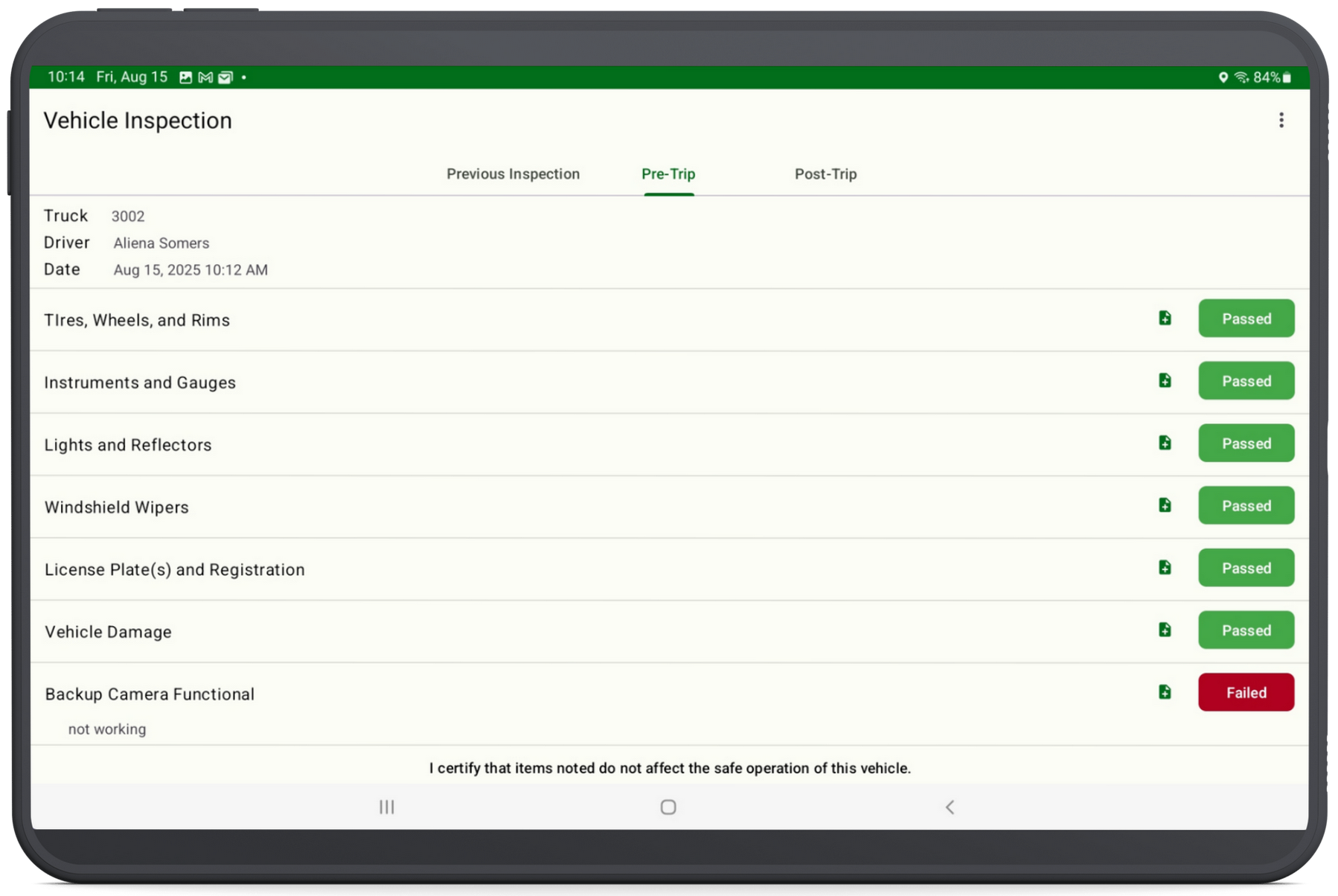Toggle Passed status for Vehicle Damage
This screenshot has height=896, width=1338.
click(1246, 630)
